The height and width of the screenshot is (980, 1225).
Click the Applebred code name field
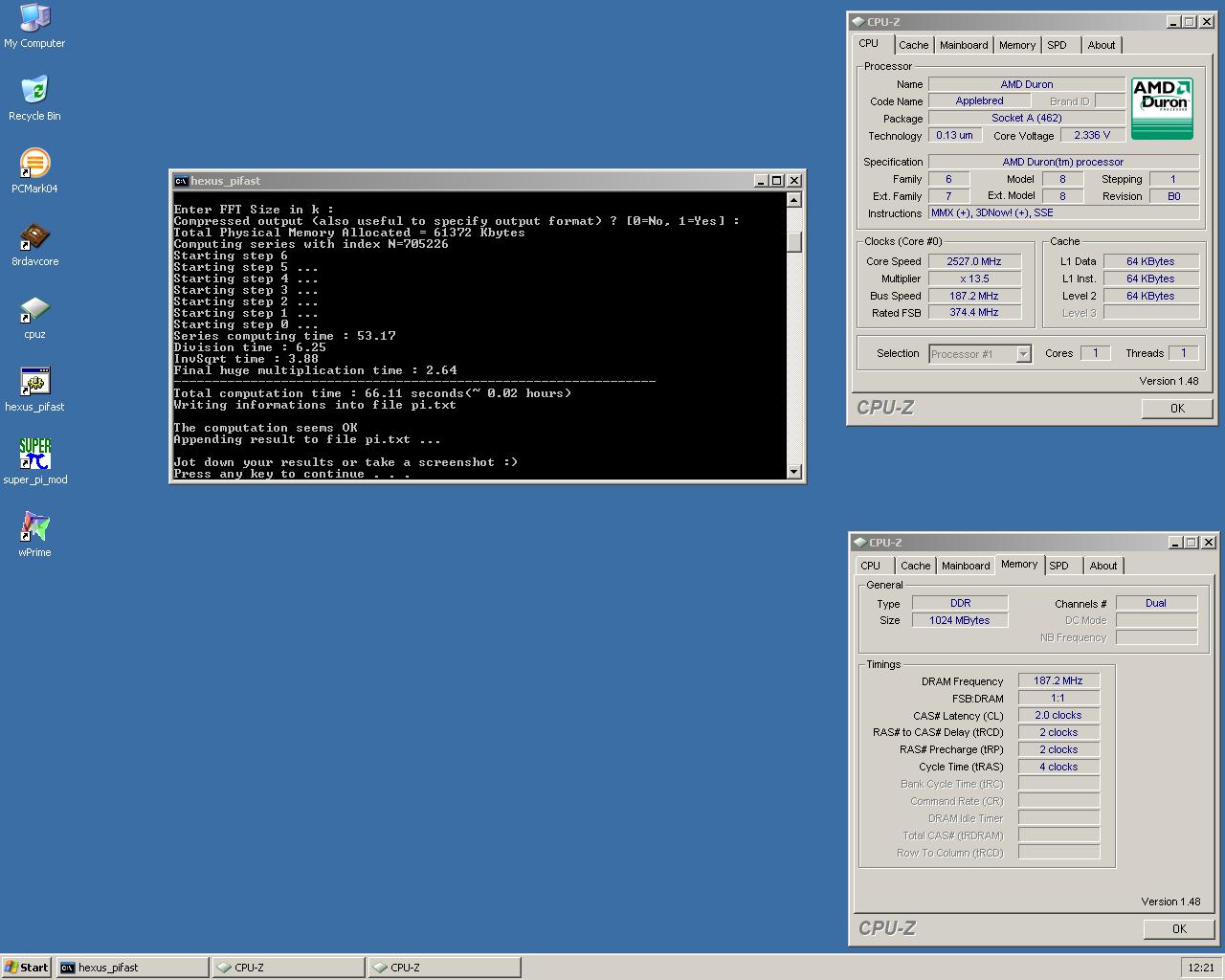pos(979,100)
